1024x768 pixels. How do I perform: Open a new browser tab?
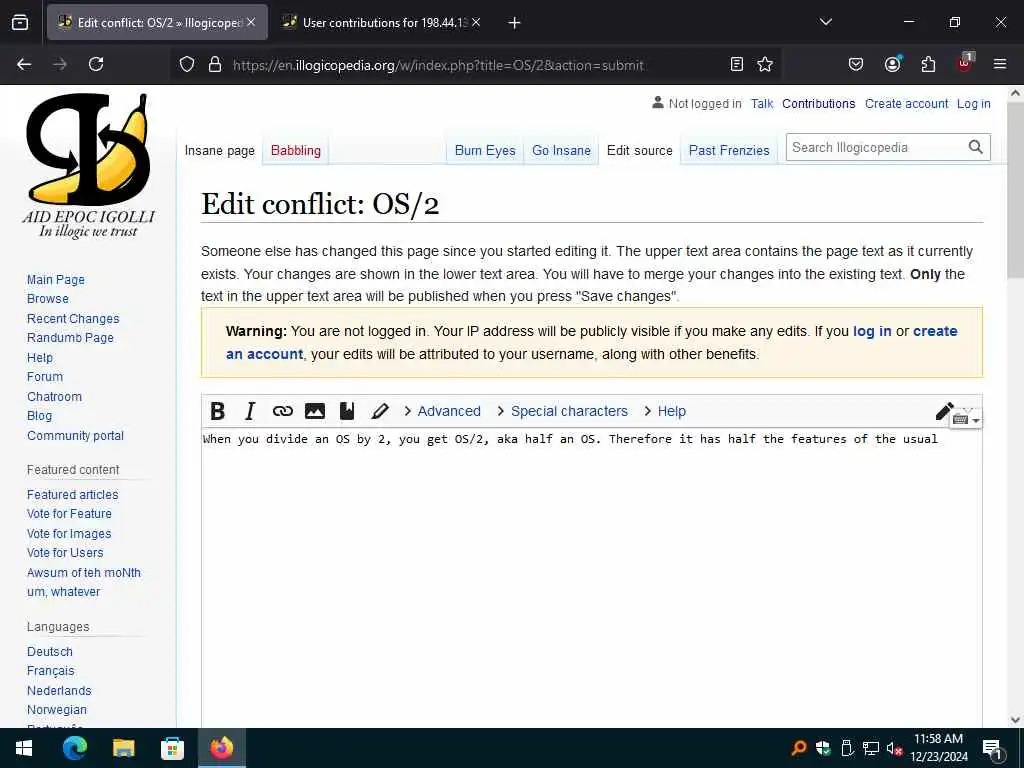pyautogui.click(x=514, y=23)
